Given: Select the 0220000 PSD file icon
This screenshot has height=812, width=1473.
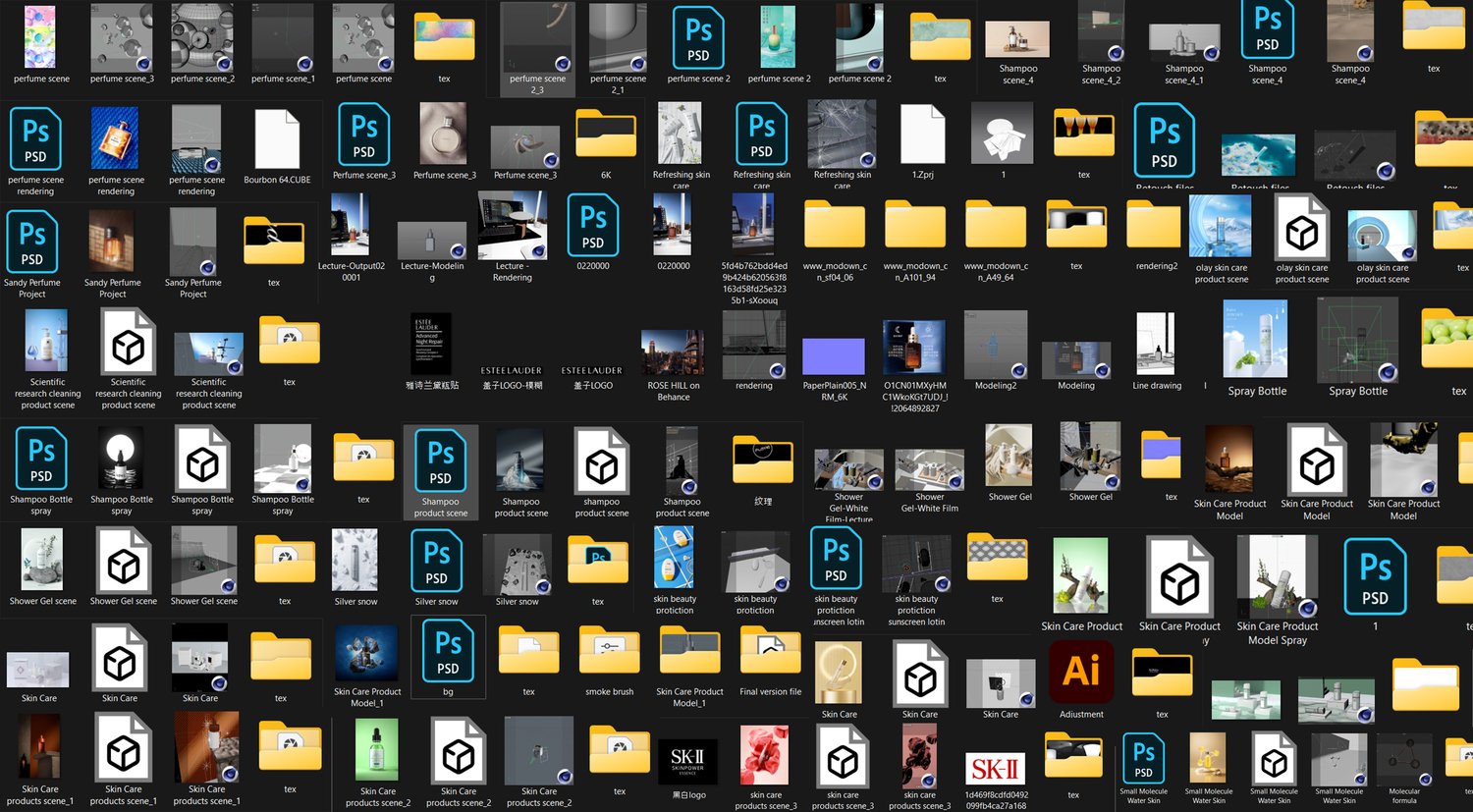Looking at the screenshot, I should pyautogui.click(x=593, y=224).
